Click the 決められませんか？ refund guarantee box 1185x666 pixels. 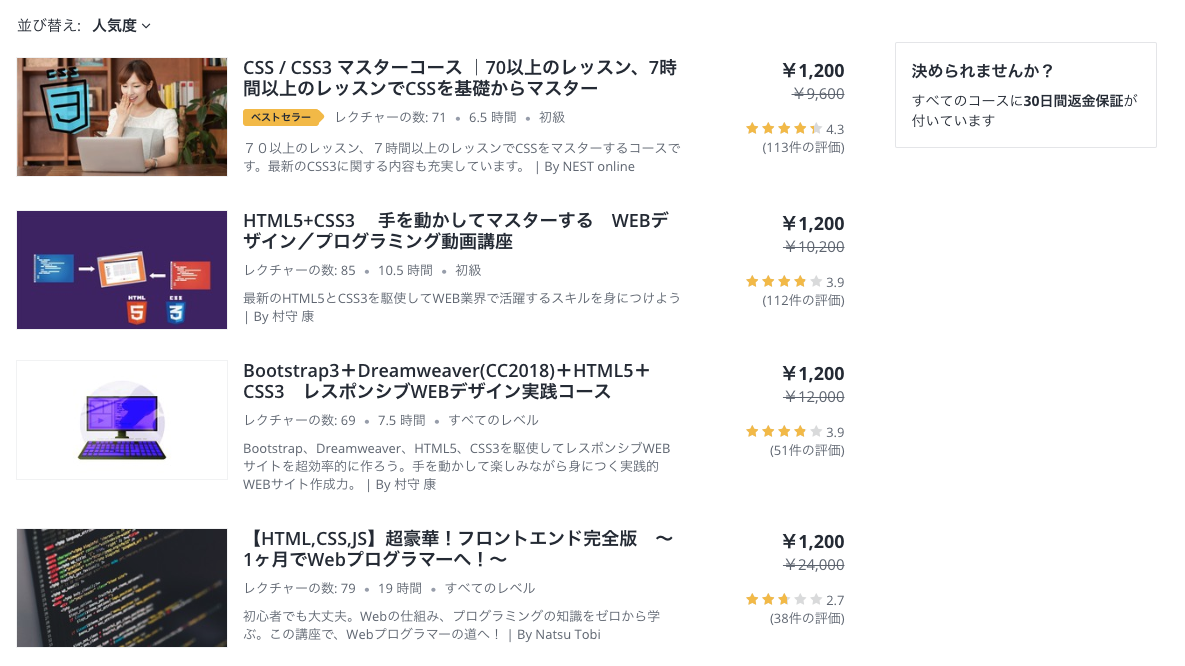tap(1026, 95)
